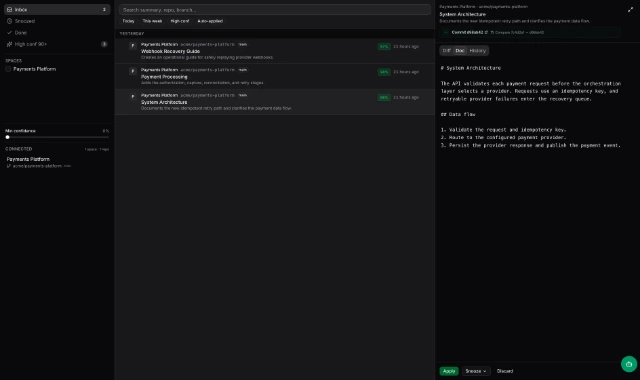Click the 'main' branch tag on Webhook row
The image size is (640, 380).
(x=243, y=44)
